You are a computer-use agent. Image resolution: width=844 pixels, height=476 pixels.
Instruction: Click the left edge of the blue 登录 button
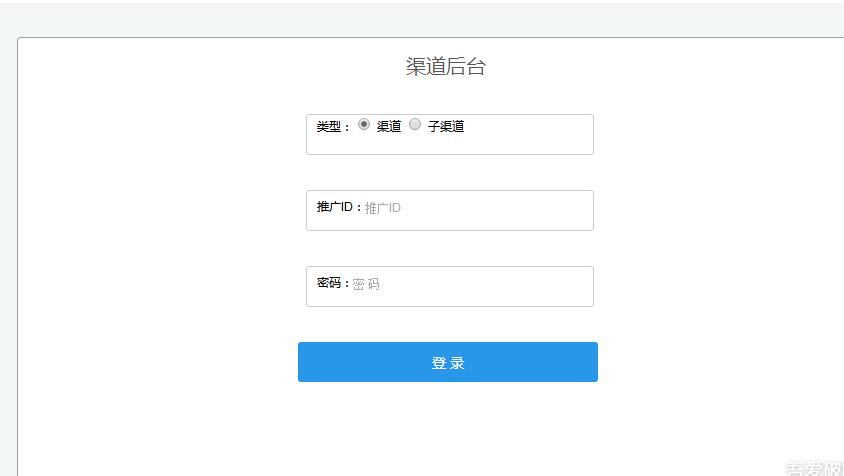(x=308, y=362)
